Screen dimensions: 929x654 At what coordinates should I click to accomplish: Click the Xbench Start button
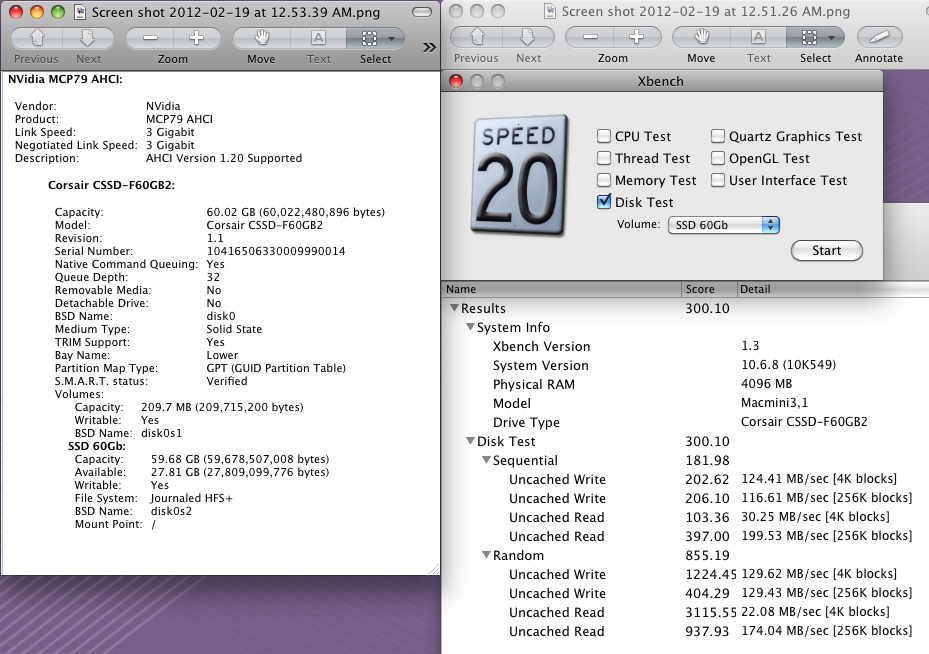827,251
